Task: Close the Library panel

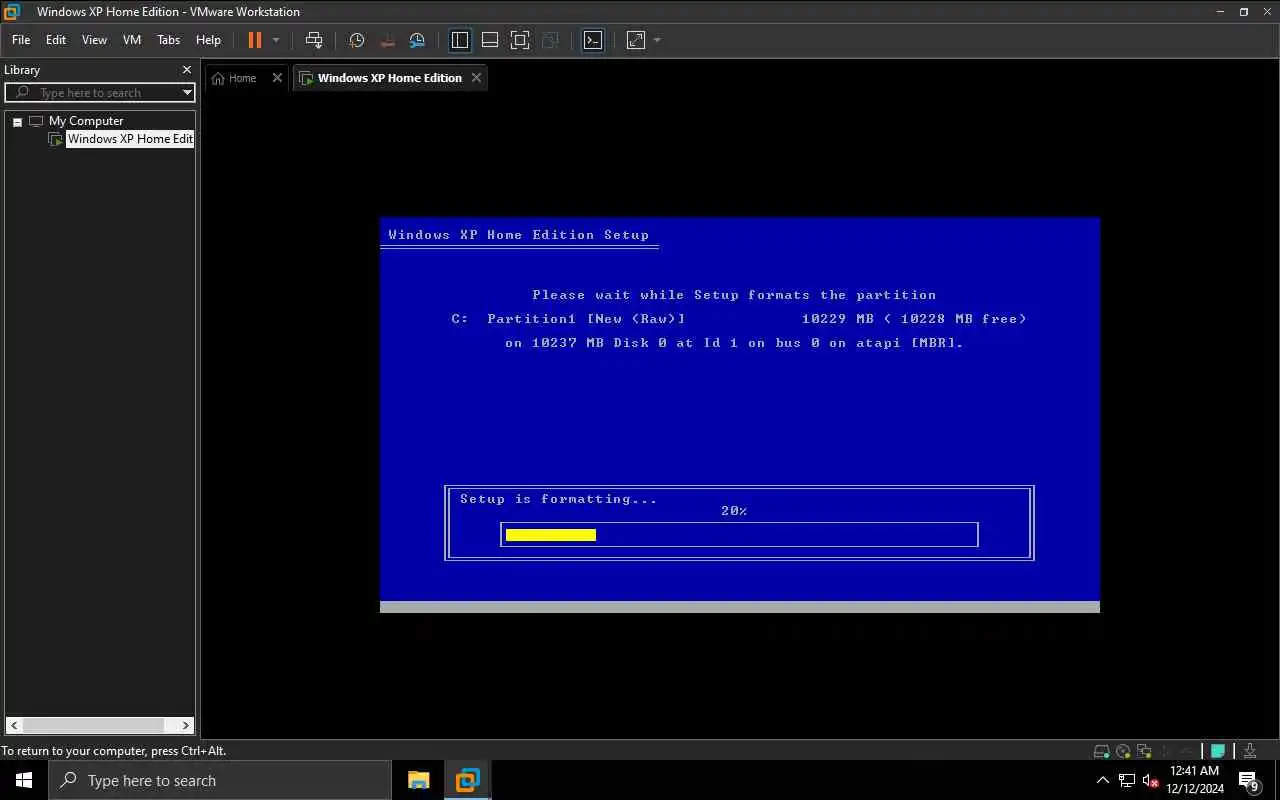Action: tap(187, 70)
